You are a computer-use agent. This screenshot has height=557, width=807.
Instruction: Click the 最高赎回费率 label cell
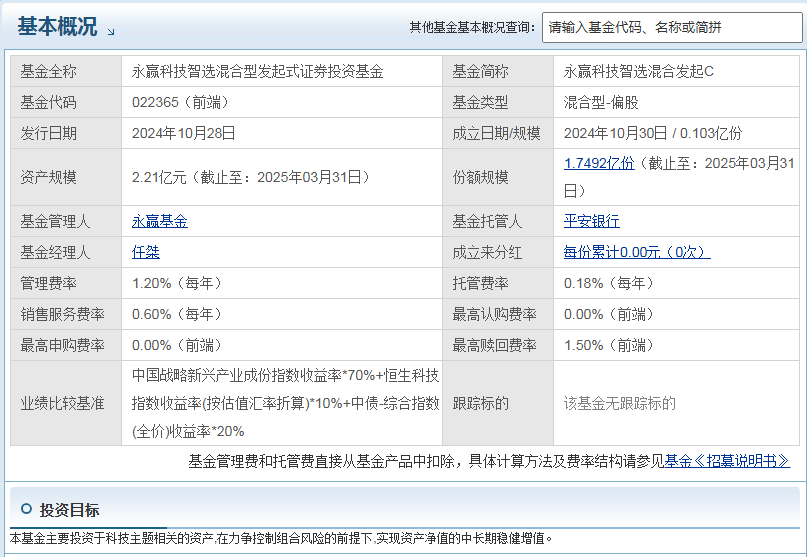point(498,345)
